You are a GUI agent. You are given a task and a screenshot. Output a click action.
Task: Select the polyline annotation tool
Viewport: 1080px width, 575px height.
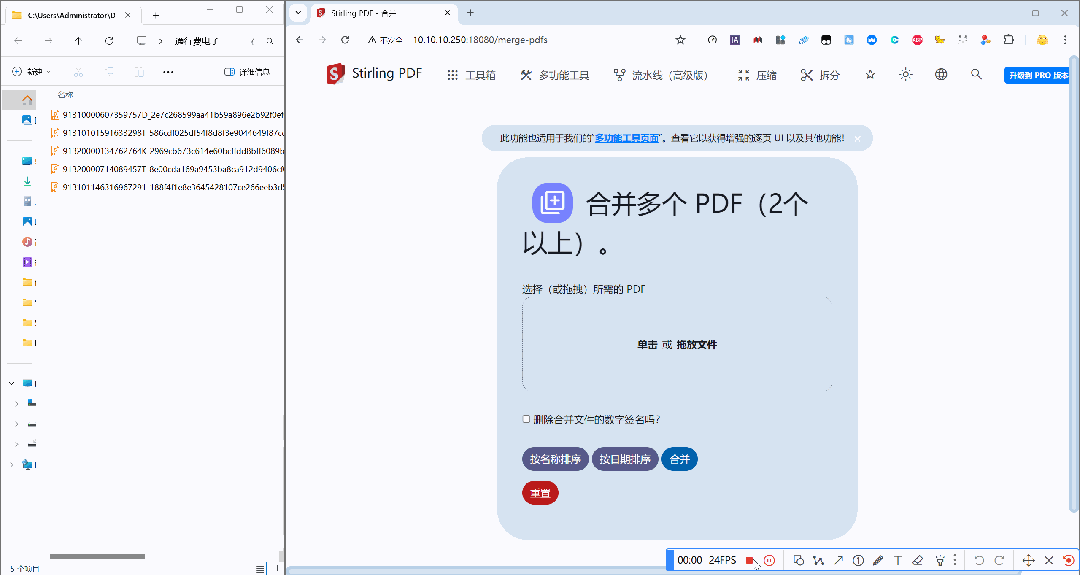(818, 561)
